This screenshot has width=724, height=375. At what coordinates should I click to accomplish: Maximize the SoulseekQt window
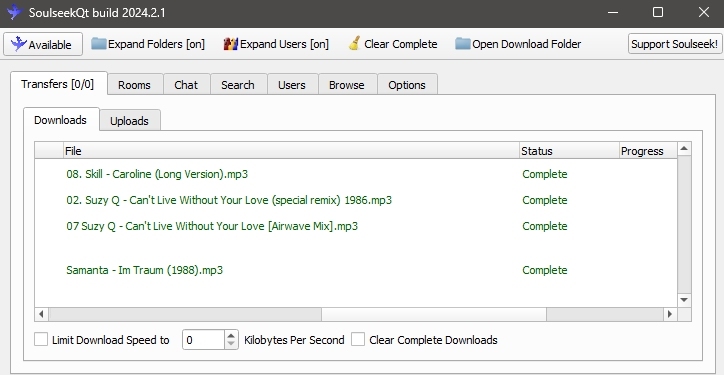pos(658,12)
